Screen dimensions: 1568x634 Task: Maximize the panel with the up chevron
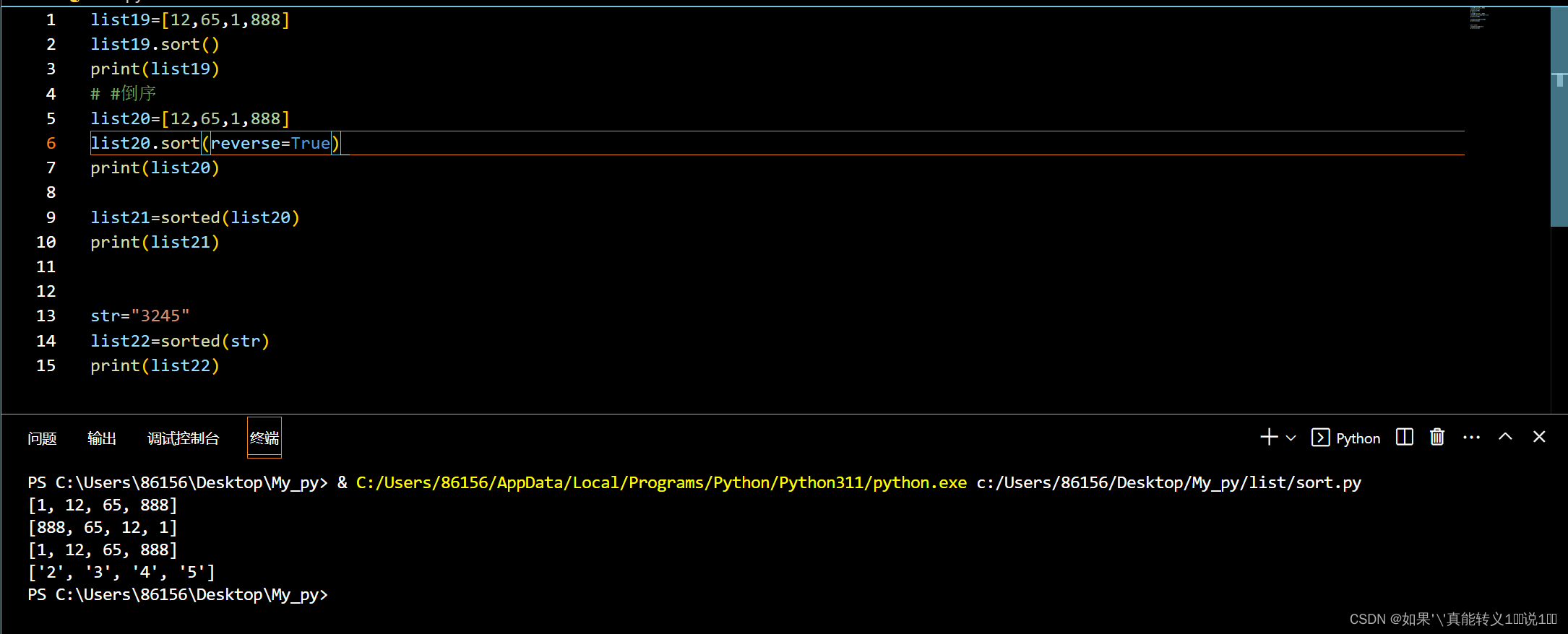1505,438
